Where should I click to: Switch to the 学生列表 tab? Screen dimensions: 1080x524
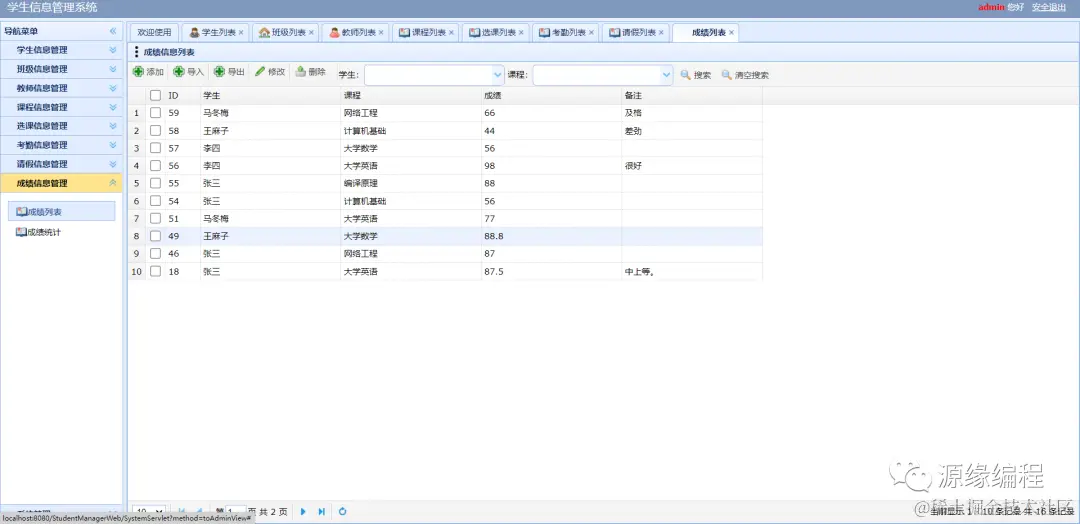pyautogui.click(x=218, y=32)
